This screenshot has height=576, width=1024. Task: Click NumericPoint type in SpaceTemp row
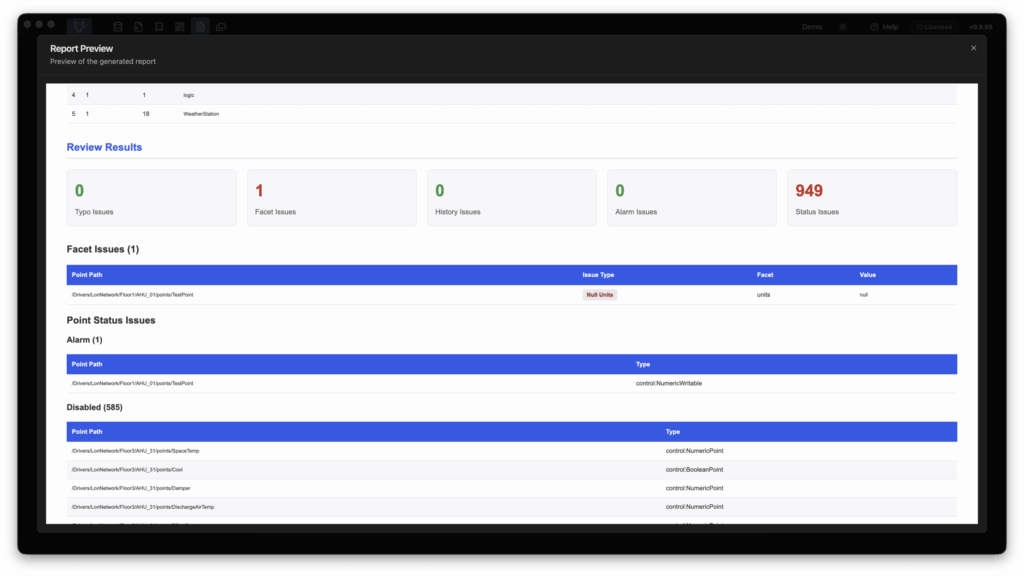(x=694, y=451)
